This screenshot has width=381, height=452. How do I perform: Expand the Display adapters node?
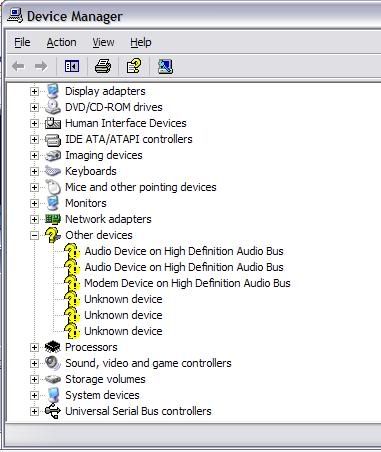pos(34,91)
